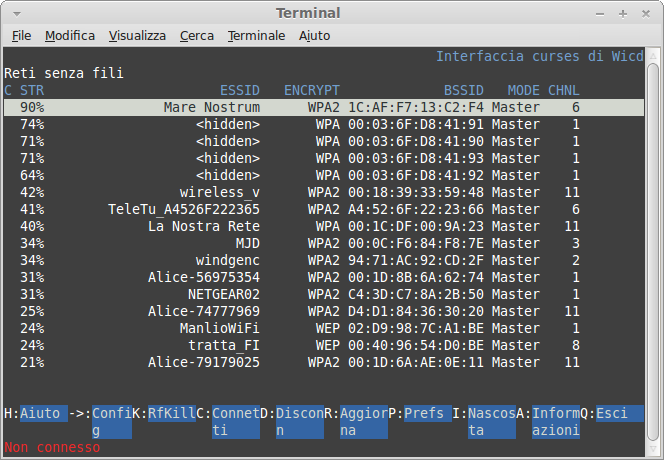Image resolution: width=664 pixels, height=460 pixels.
Task: Toggle RfKill in the bottom bar
Action: coord(172,413)
